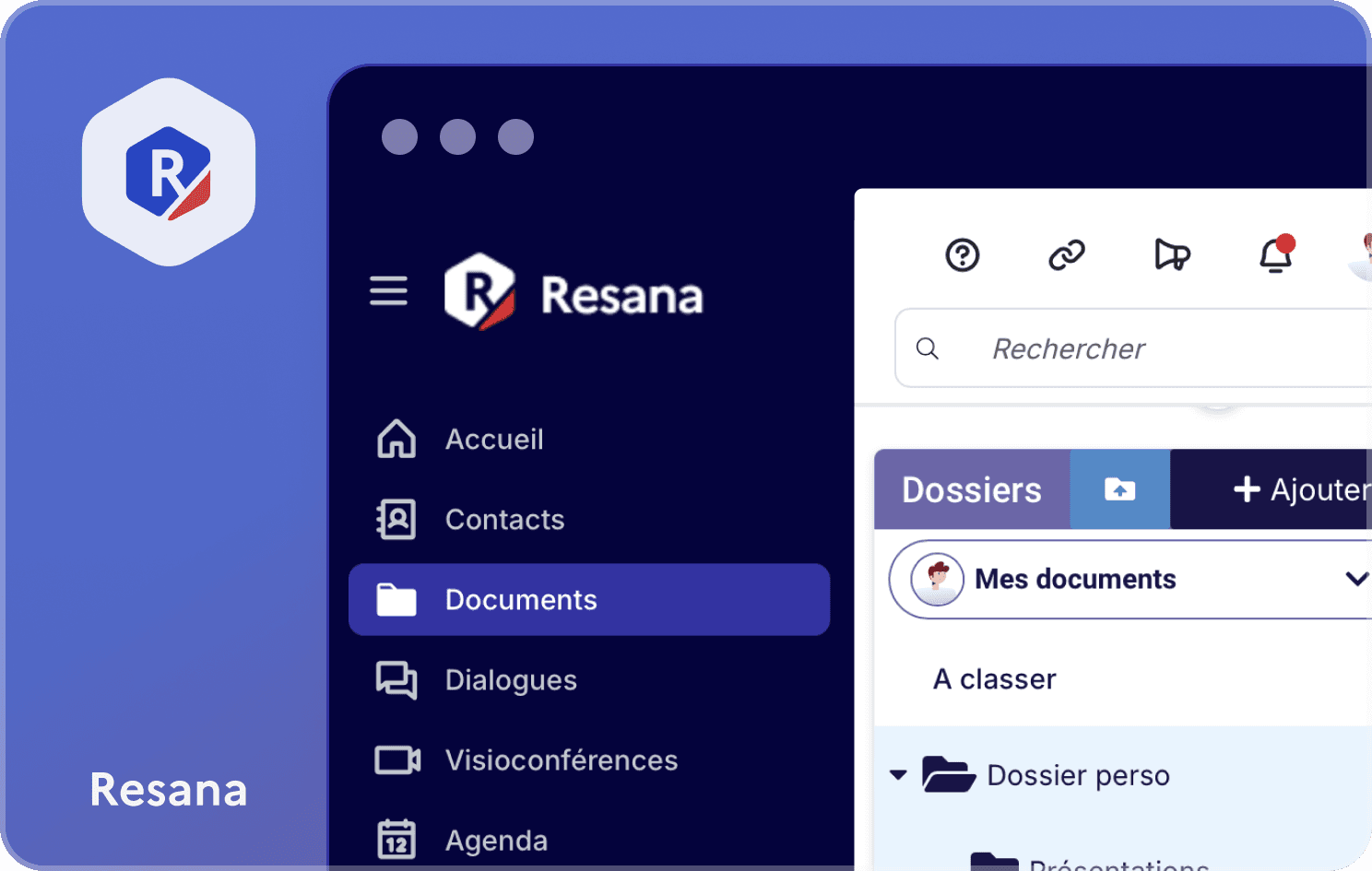Viewport: 1372px width, 871px height.
Task: Open the help icon in the top bar
Action: point(963,255)
